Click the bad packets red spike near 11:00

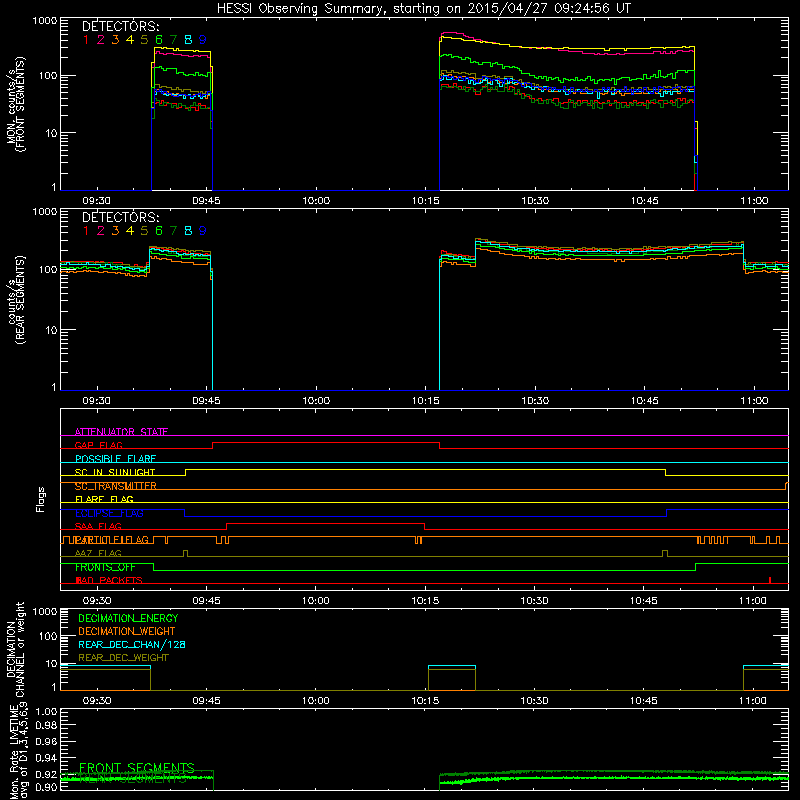(770, 580)
